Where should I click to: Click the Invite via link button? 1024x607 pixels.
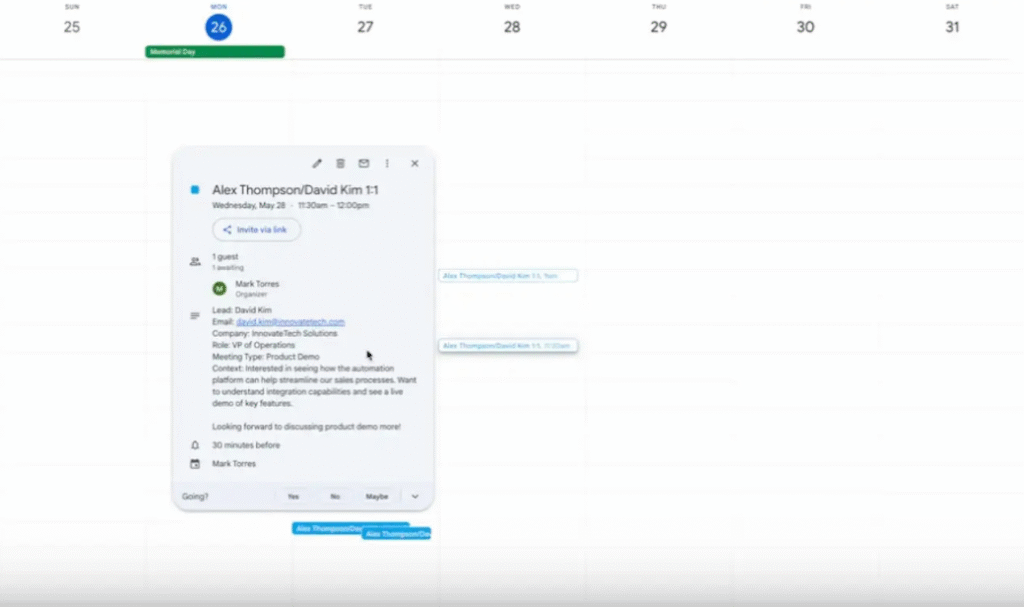coord(256,229)
